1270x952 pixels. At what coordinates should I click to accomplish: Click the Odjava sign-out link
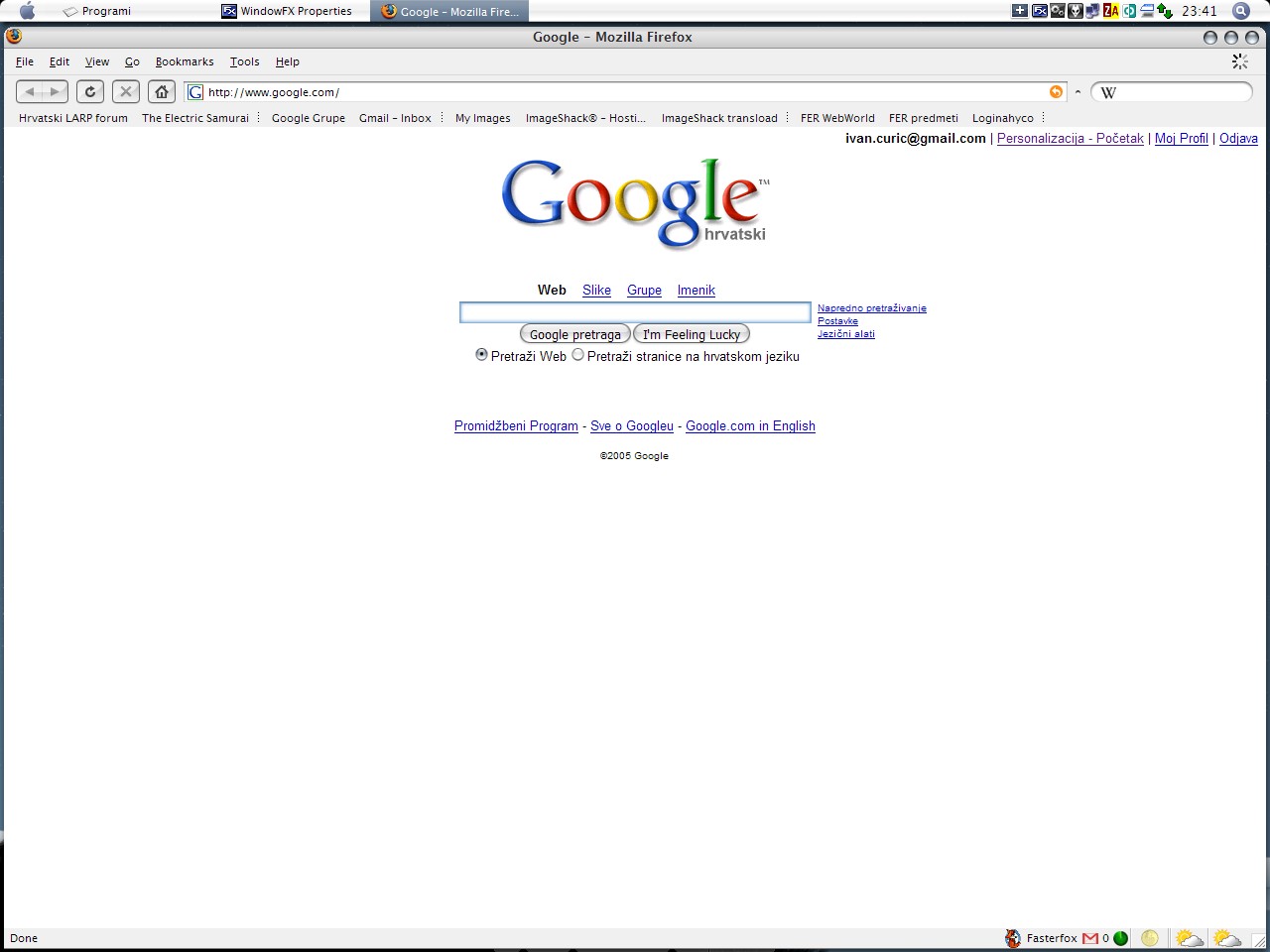click(1238, 139)
